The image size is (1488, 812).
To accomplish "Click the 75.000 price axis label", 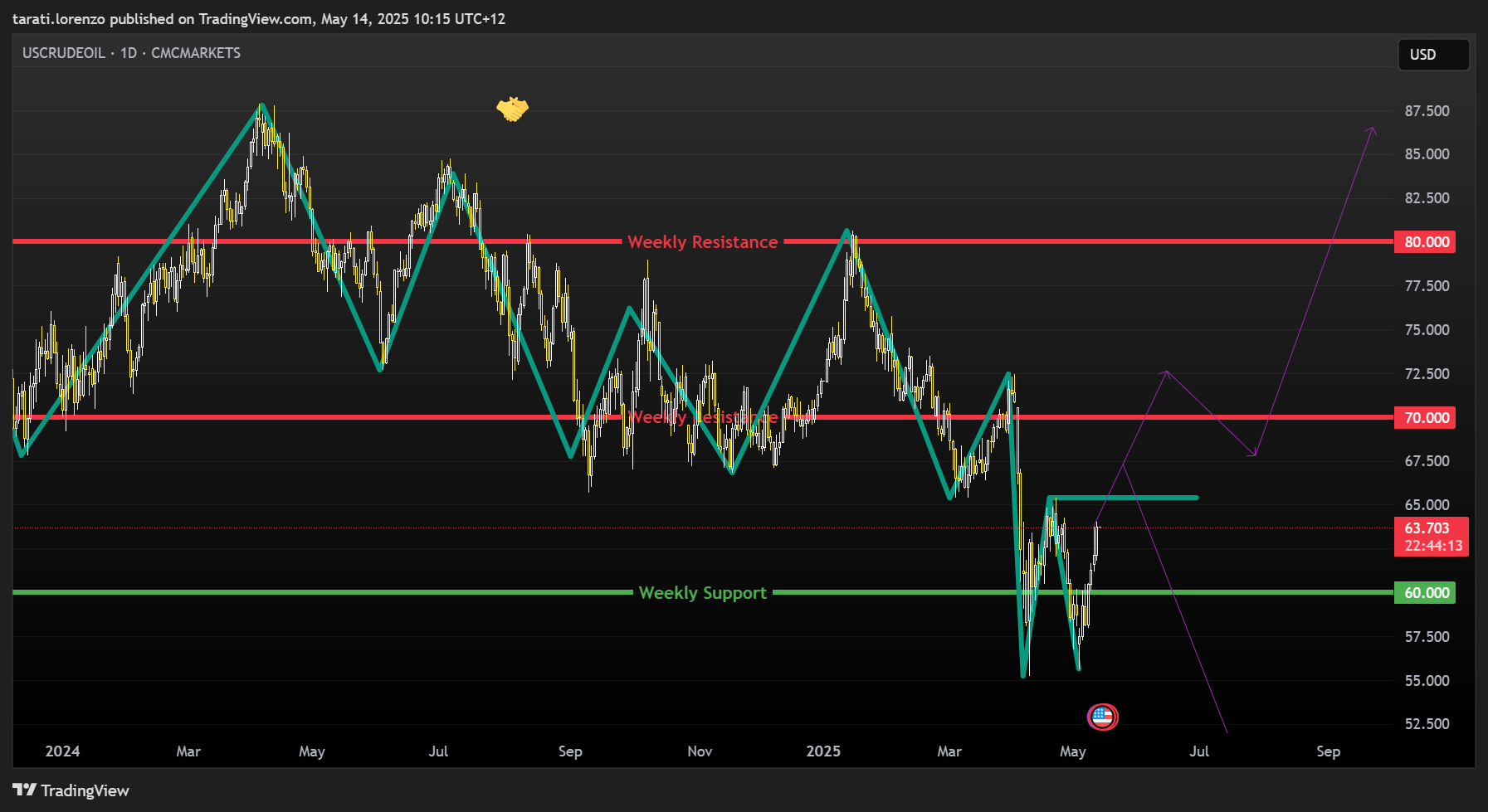I will click(x=1427, y=330).
